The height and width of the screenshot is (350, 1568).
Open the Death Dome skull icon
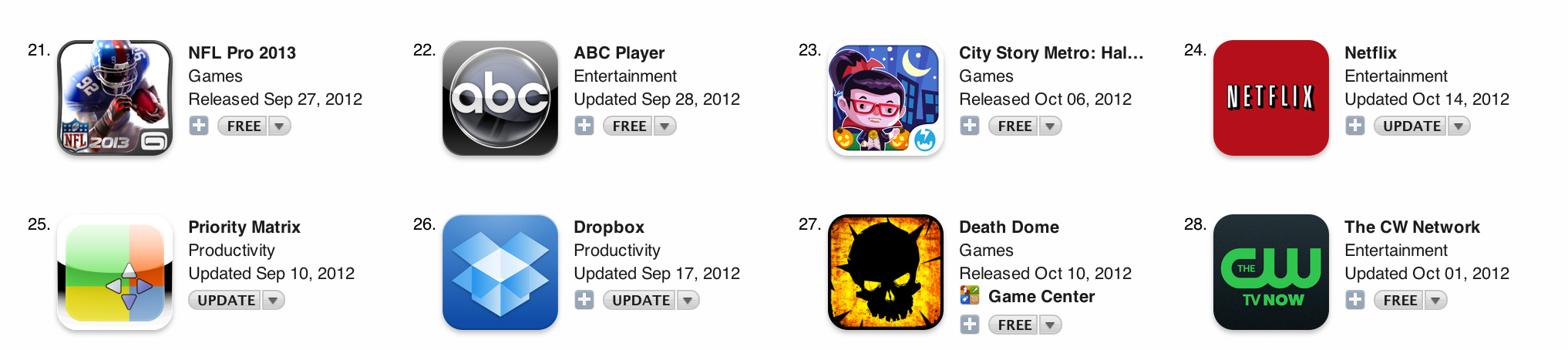pos(886,272)
